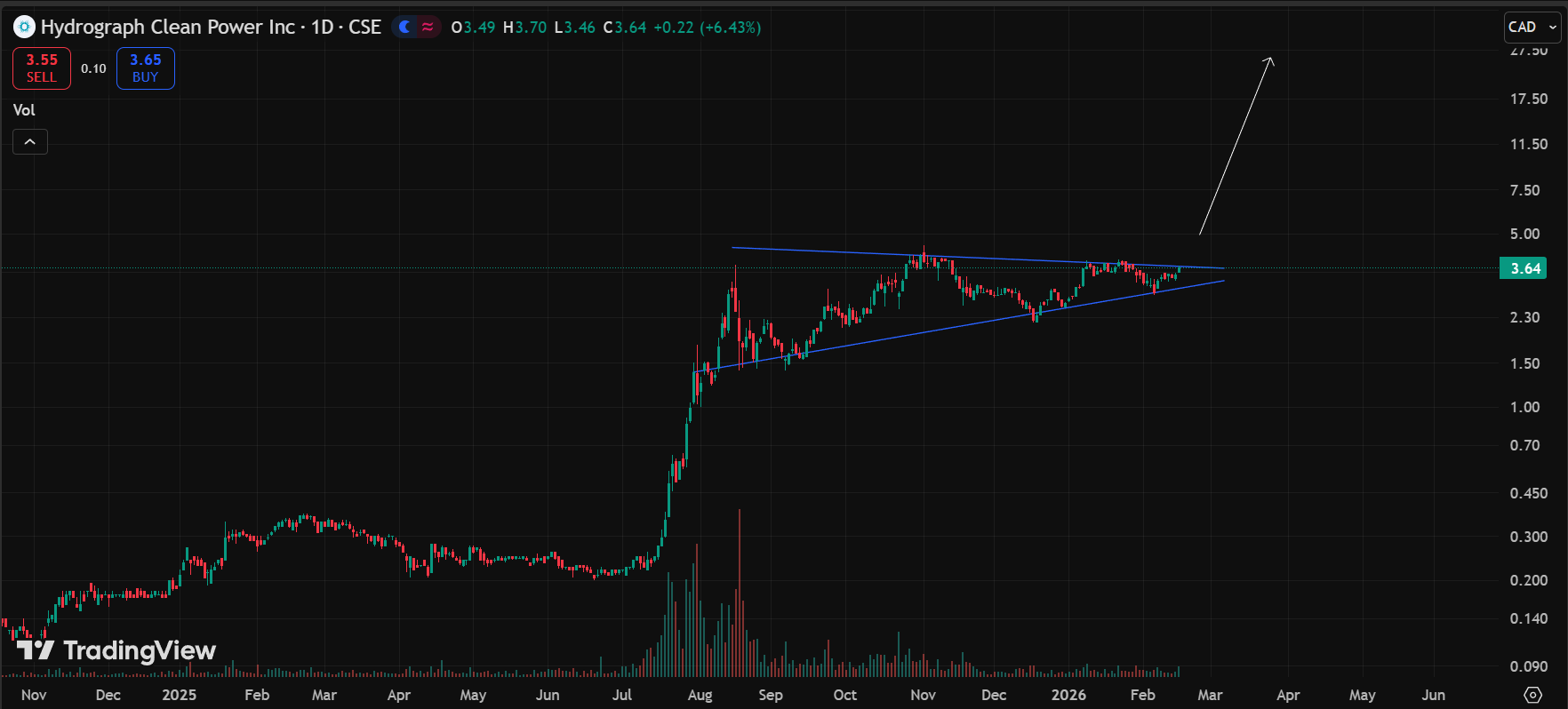Click the 0.10 spread value
The image size is (1568, 709).
coord(93,68)
